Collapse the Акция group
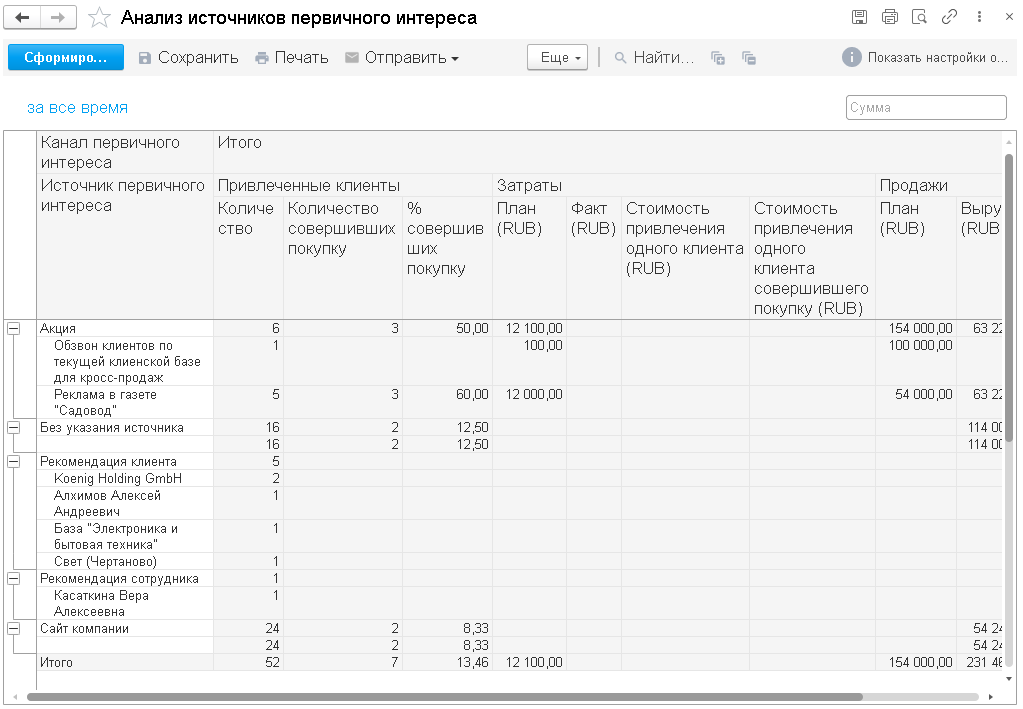 (x=13, y=329)
